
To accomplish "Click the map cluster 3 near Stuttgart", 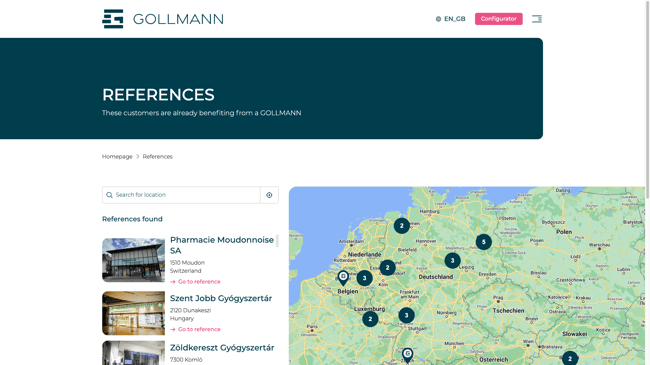I will pyautogui.click(x=407, y=315).
